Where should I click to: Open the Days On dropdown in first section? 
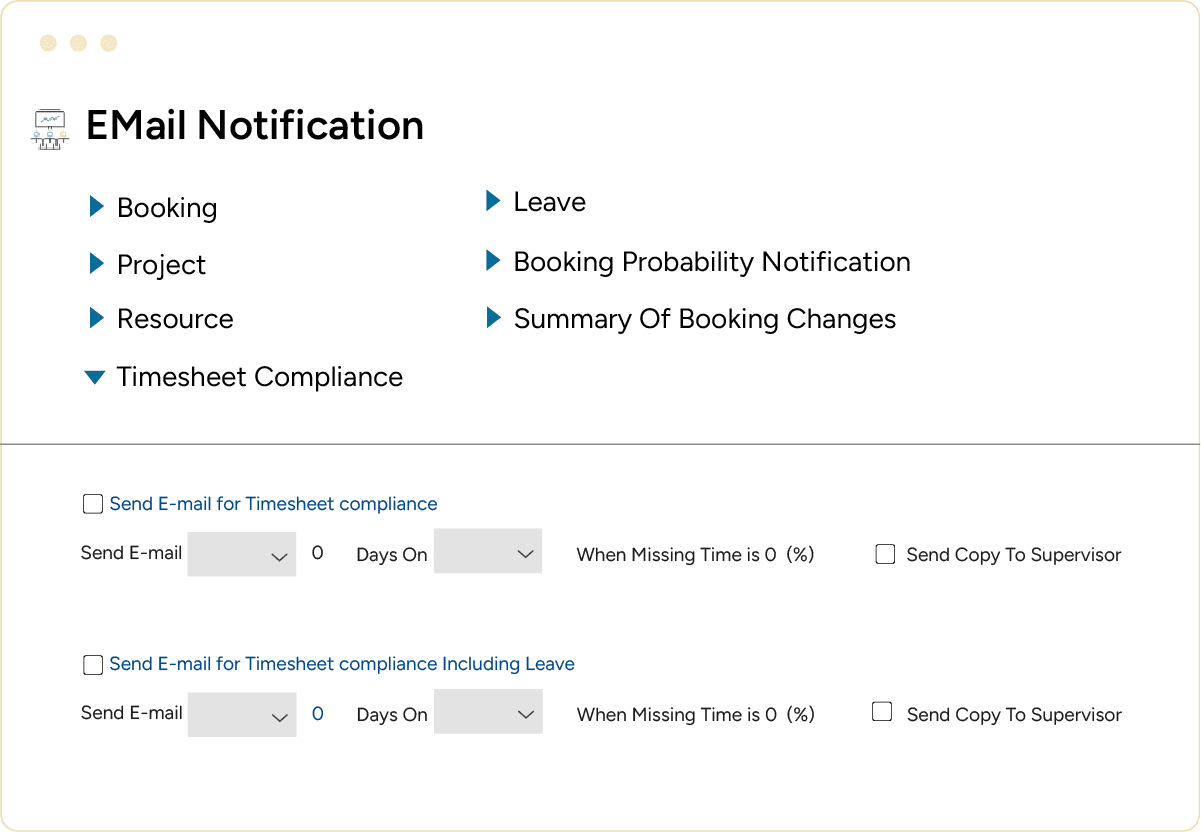[488, 551]
